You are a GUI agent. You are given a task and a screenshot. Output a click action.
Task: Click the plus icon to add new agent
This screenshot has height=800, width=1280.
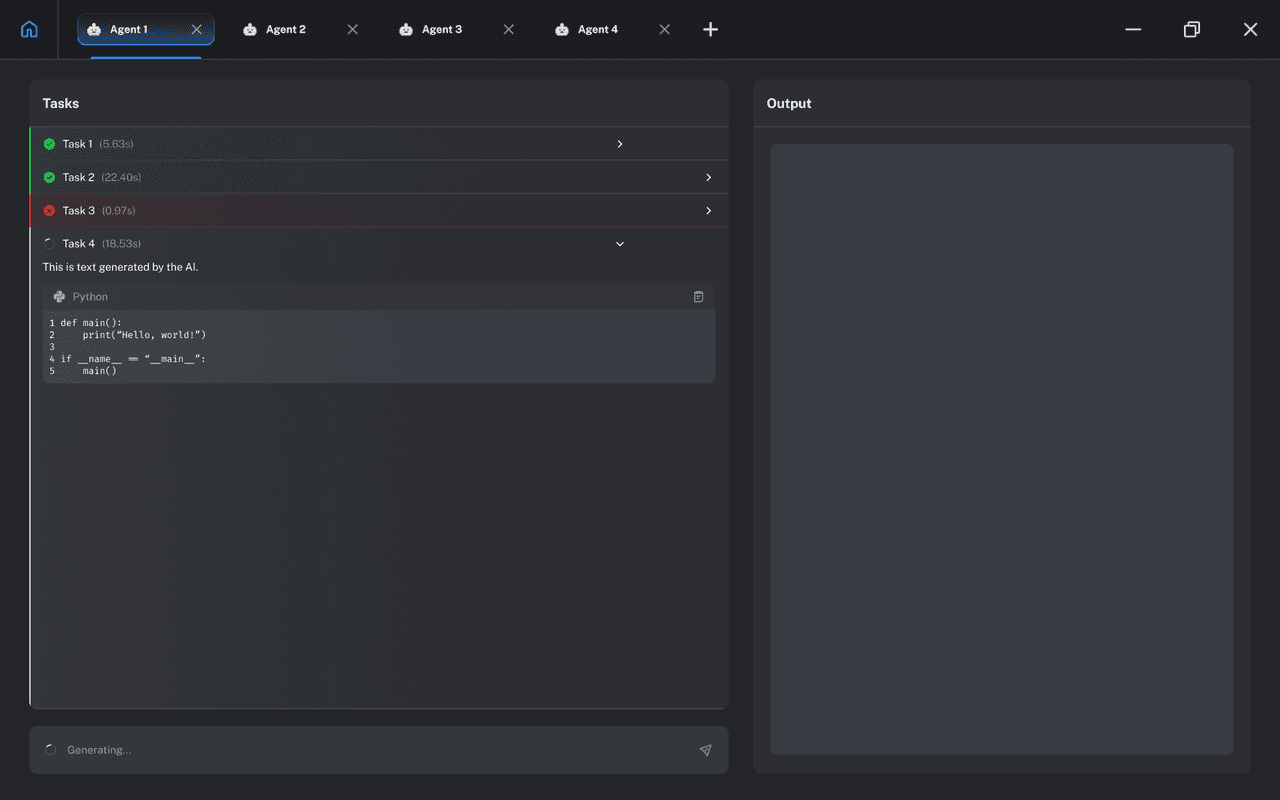pyautogui.click(x=710, y=30)
